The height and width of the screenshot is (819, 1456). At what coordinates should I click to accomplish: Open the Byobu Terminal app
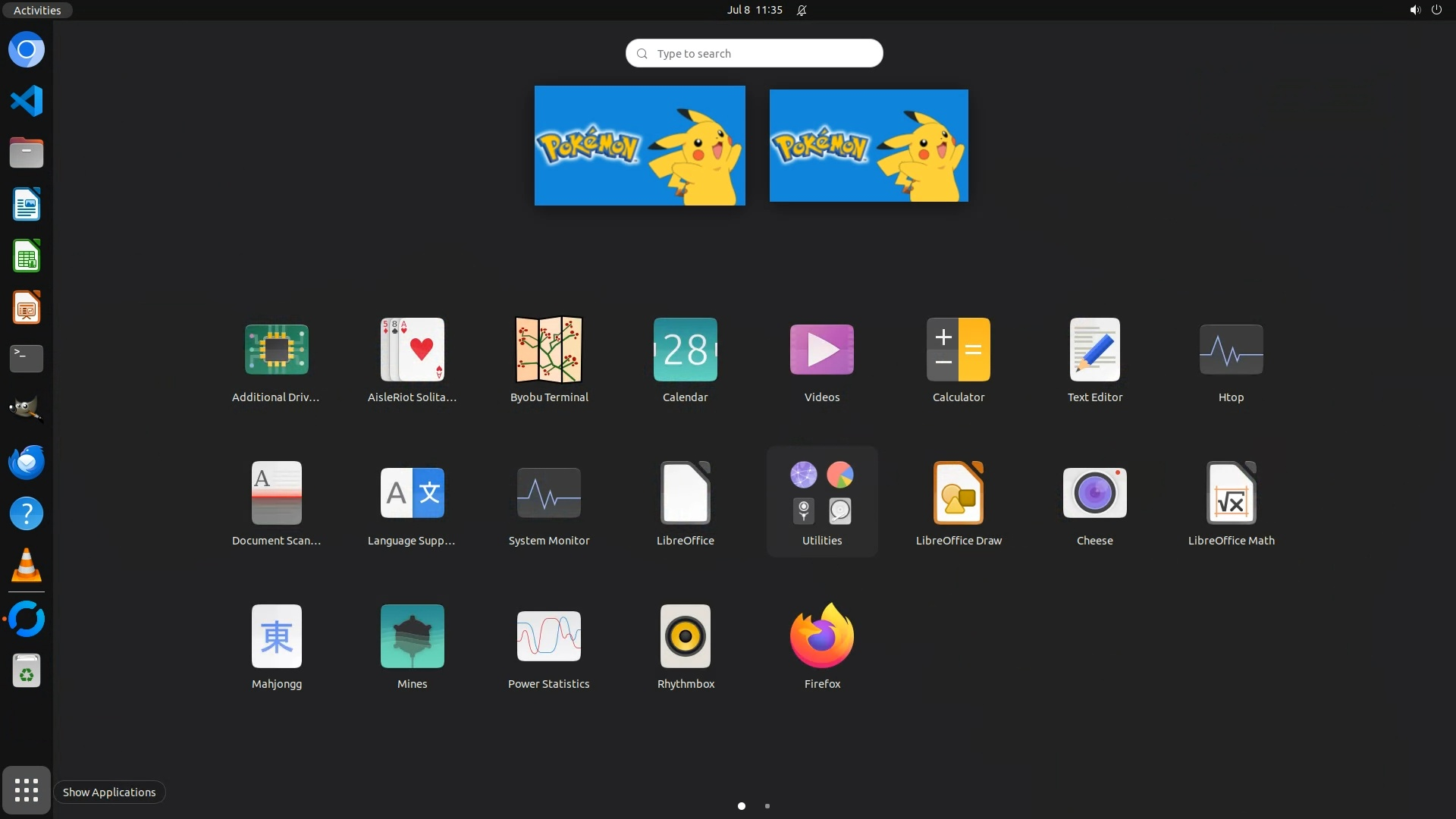click(x=548, y=350)
